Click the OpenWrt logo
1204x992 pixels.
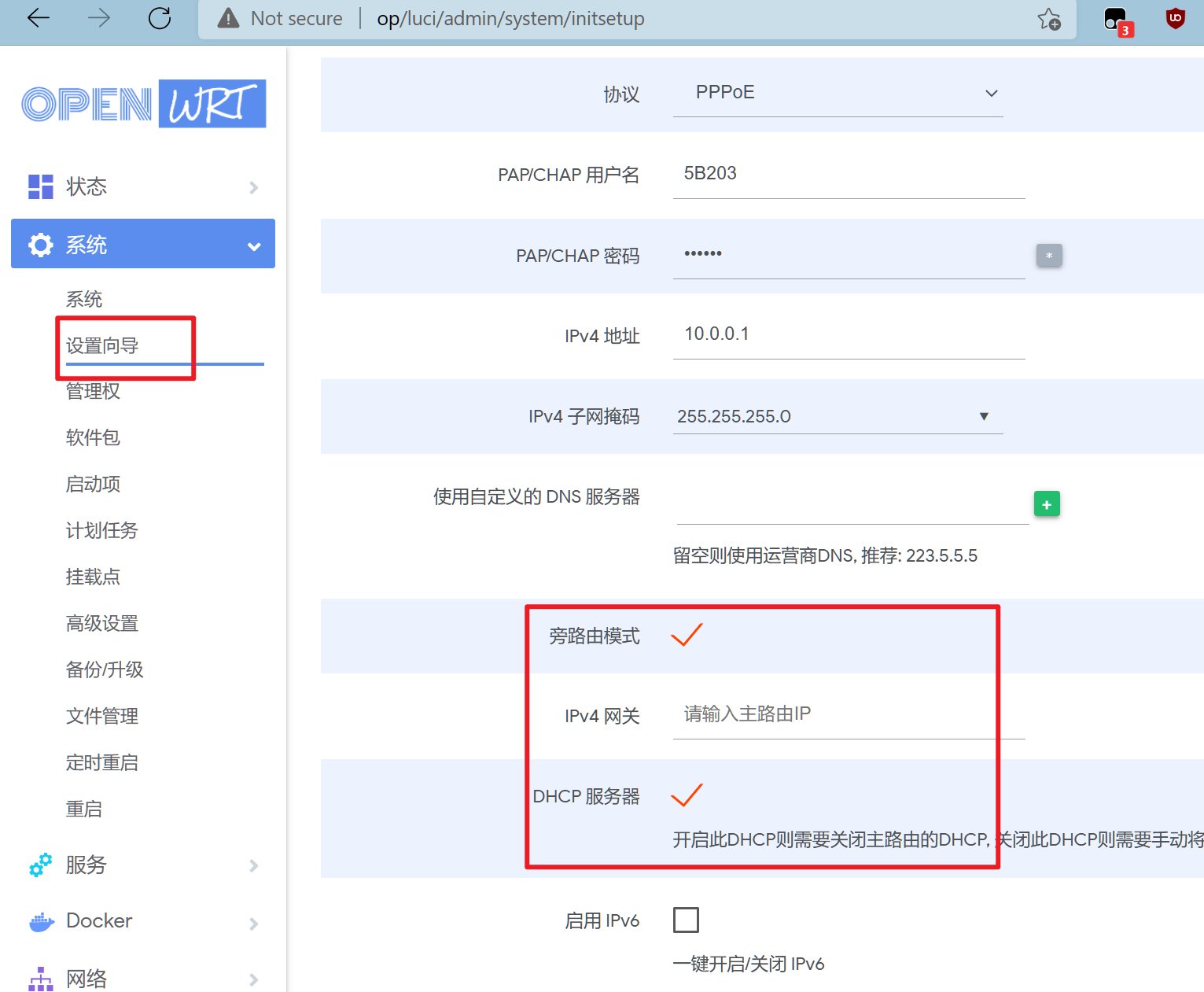[143, 104]
